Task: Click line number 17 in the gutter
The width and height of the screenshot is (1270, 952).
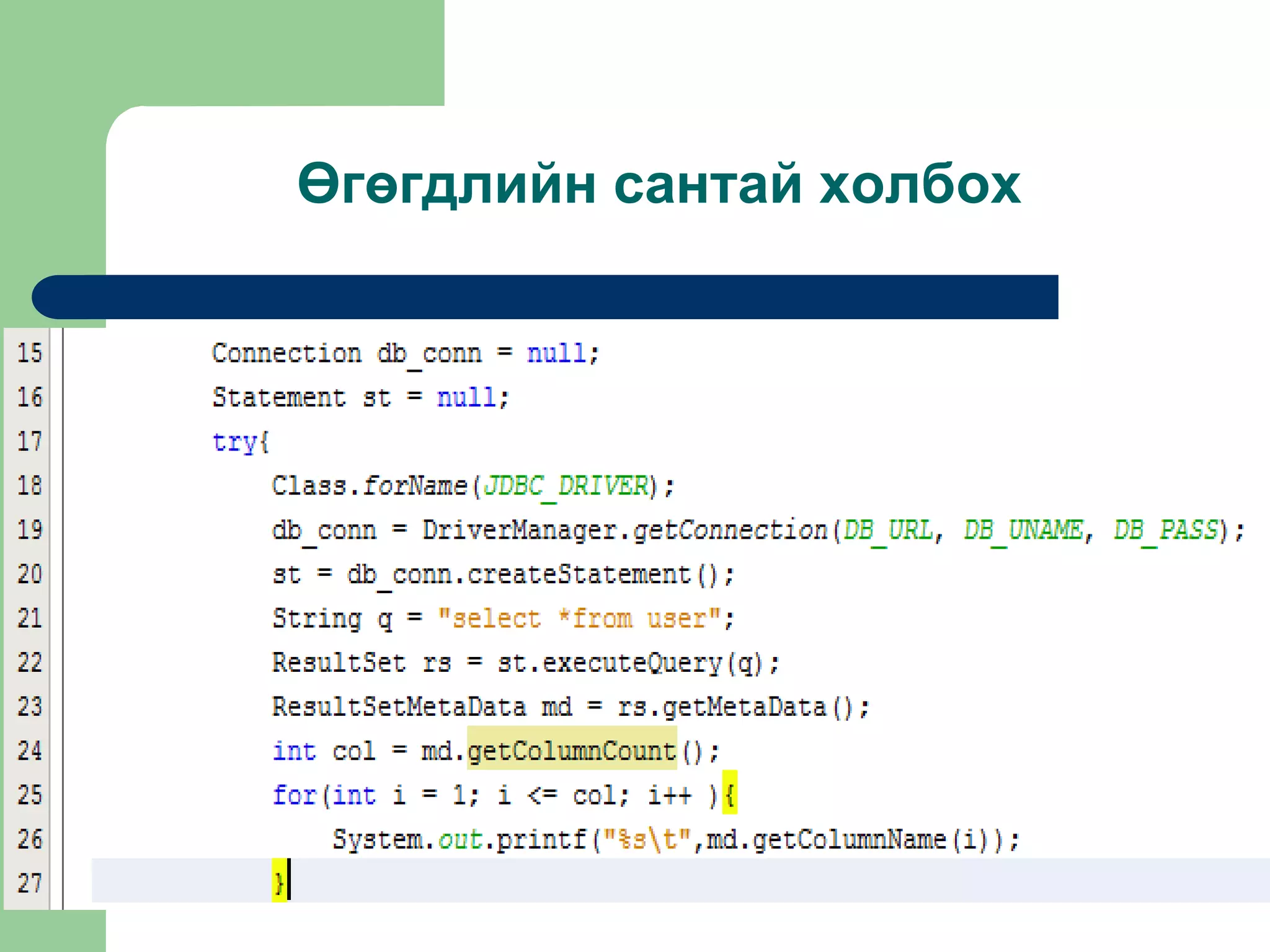Action: click(x=30, y=441)
